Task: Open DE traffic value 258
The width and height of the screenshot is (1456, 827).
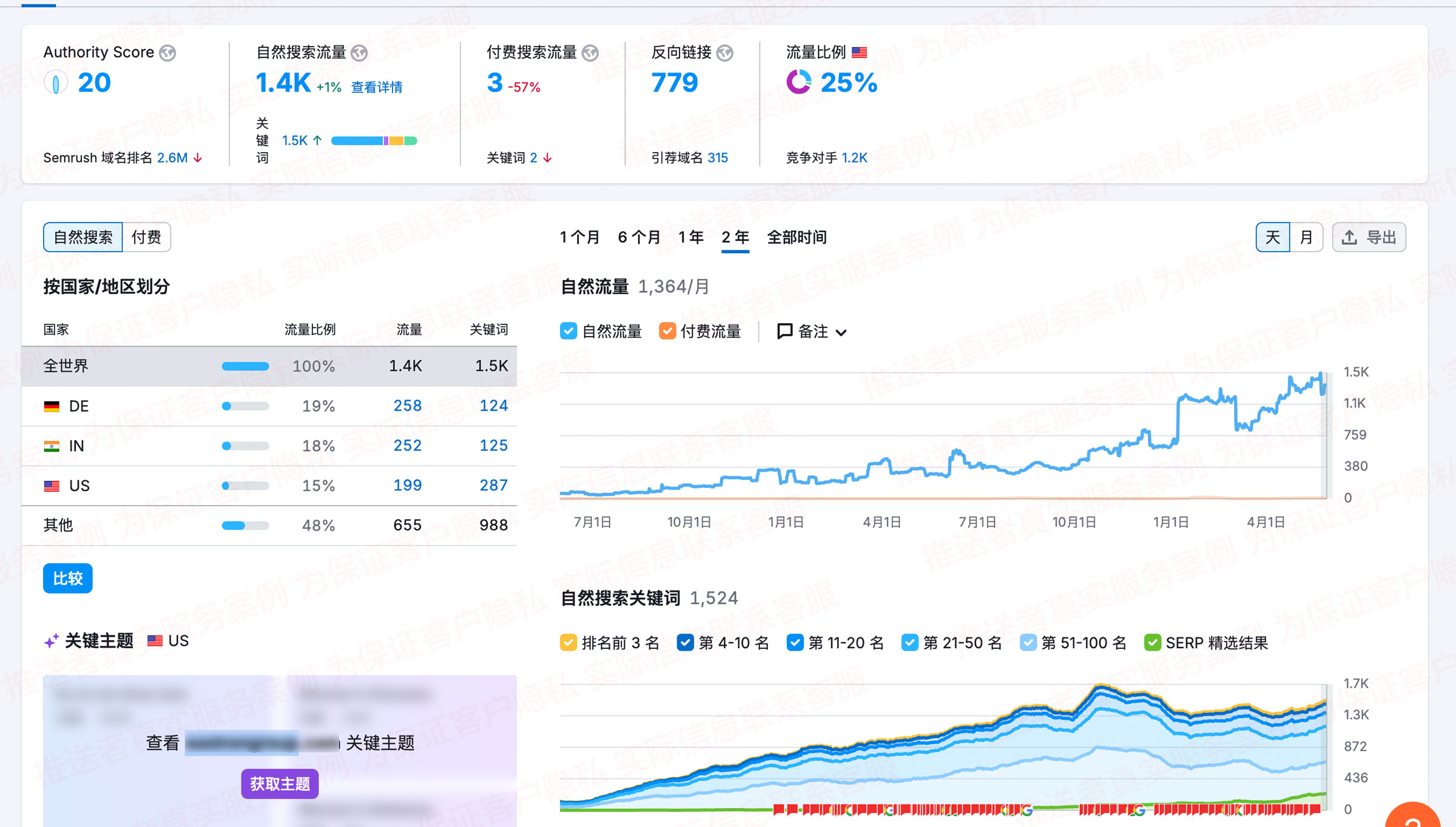Action: point(408,406)
